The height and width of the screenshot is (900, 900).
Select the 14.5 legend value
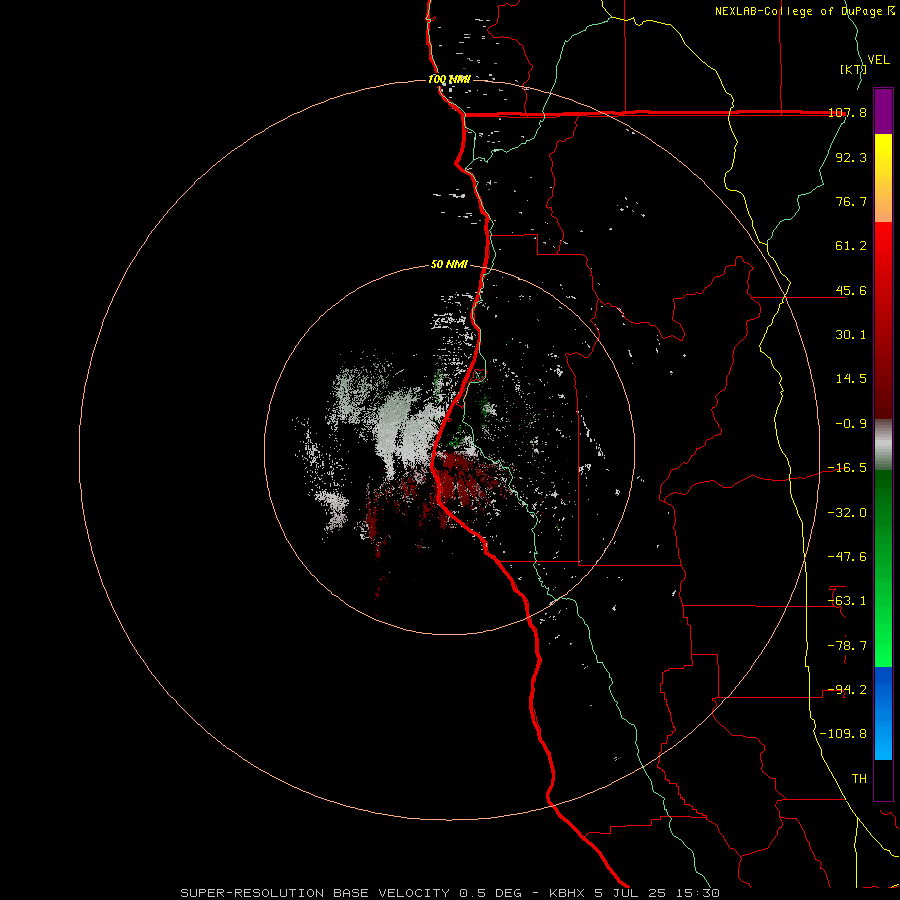pos(851,379)
